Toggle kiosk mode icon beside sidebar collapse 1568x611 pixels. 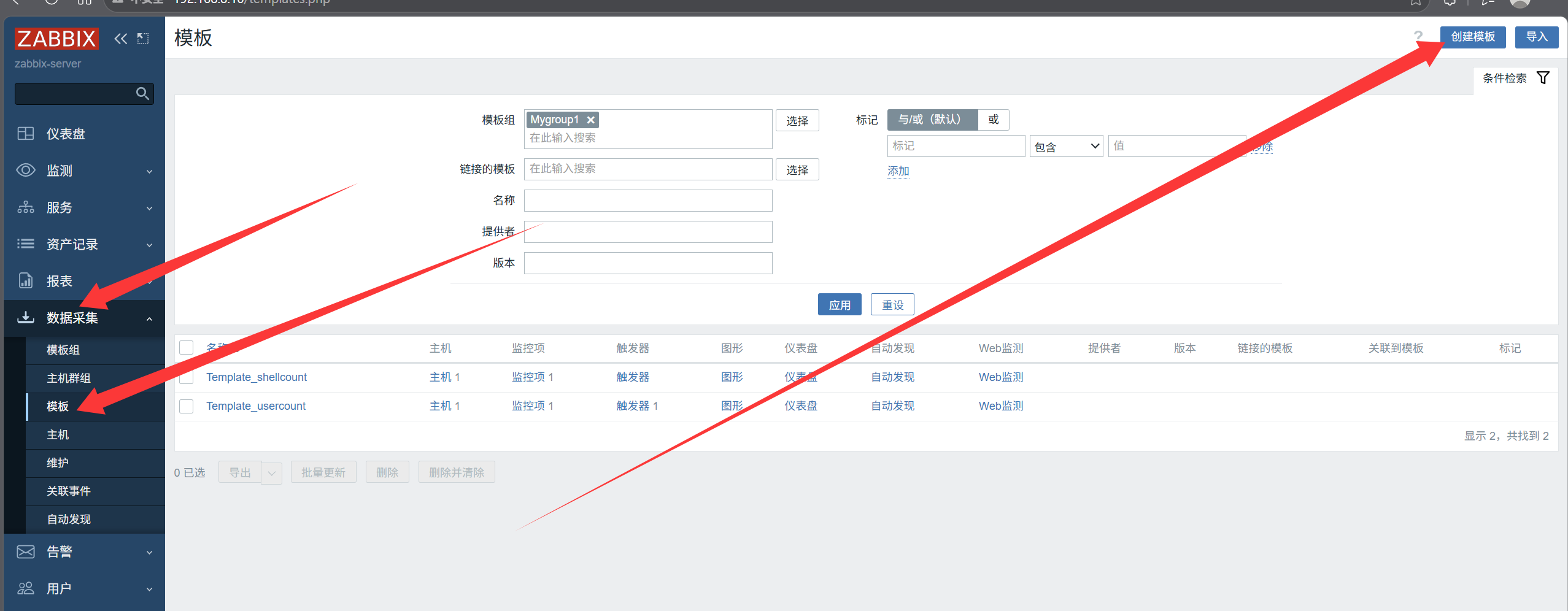pyautogui.click(x=143, y=39)
